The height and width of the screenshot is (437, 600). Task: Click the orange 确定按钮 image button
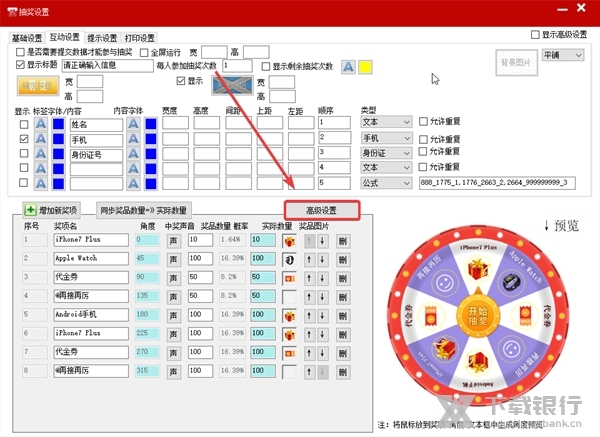38,86
